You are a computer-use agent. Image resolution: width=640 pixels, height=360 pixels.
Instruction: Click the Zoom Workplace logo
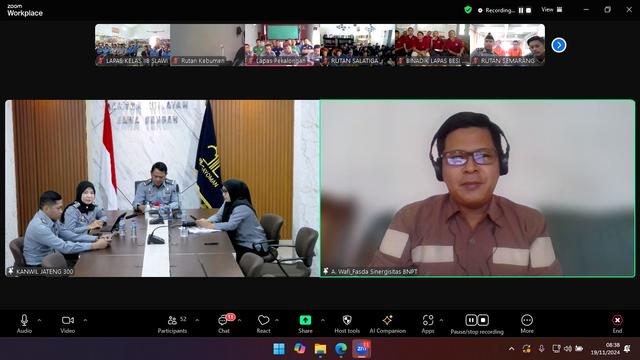[x=24, y=10]
